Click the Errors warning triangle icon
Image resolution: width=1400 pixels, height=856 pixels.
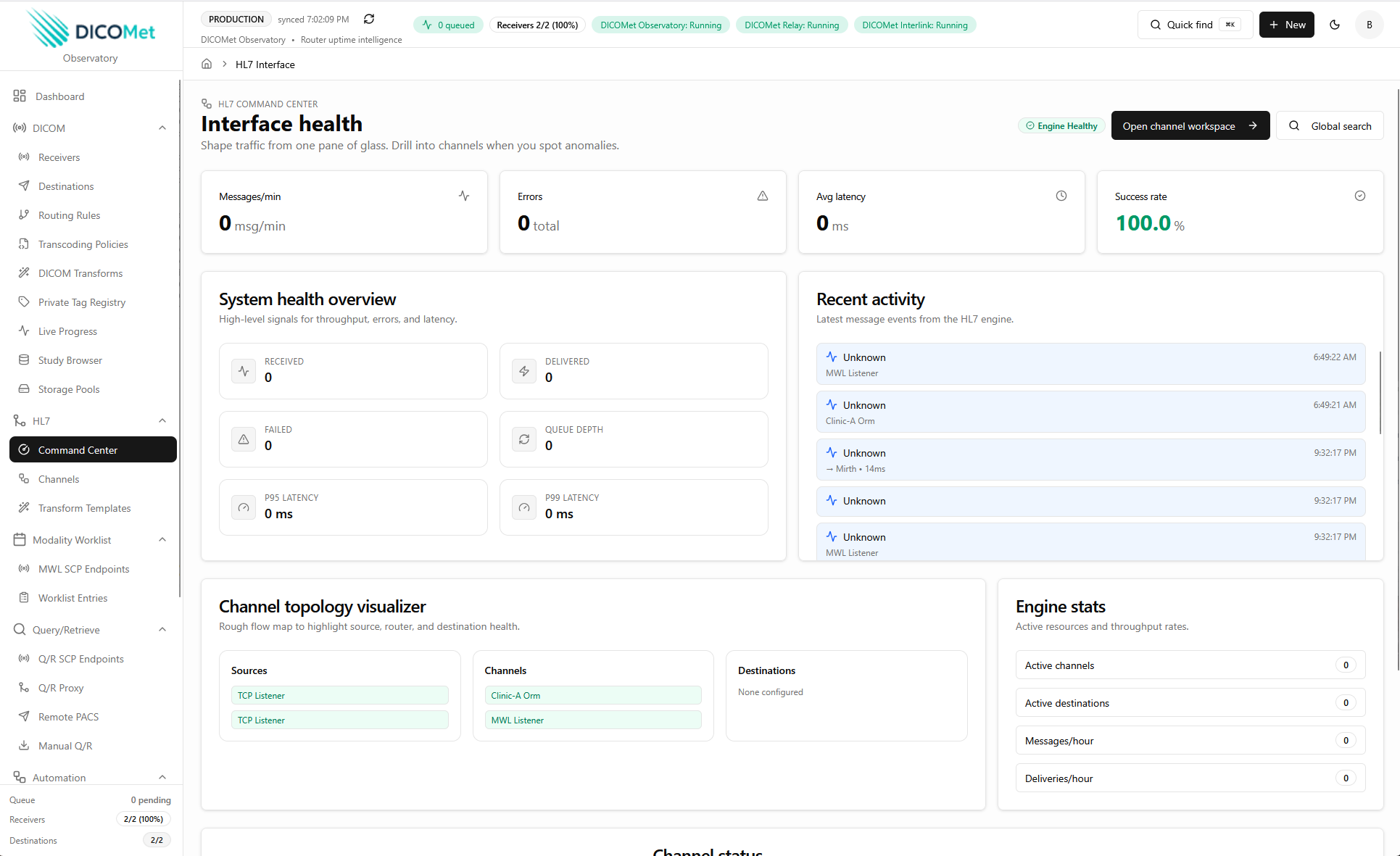point(763,196)
